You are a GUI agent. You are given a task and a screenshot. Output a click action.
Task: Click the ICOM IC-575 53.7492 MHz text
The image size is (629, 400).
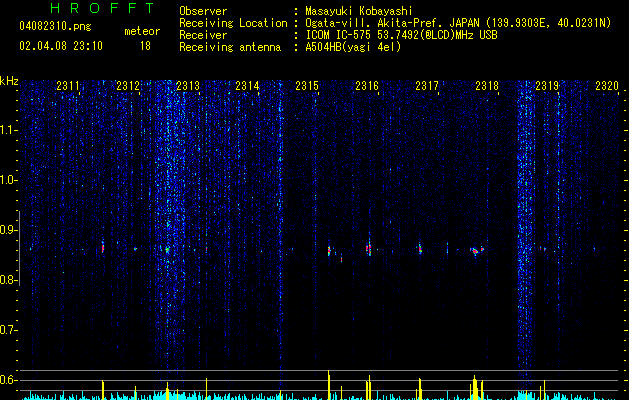coord(401,35)
